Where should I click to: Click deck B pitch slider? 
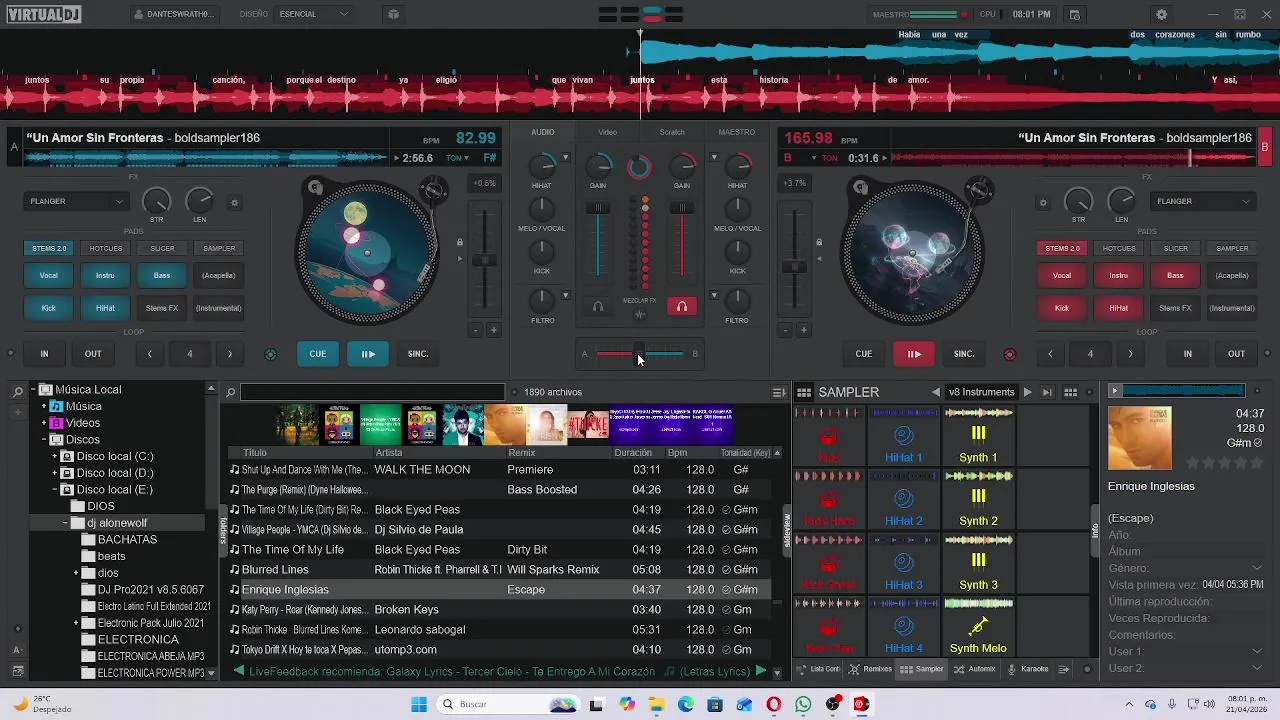click(795, 266)
